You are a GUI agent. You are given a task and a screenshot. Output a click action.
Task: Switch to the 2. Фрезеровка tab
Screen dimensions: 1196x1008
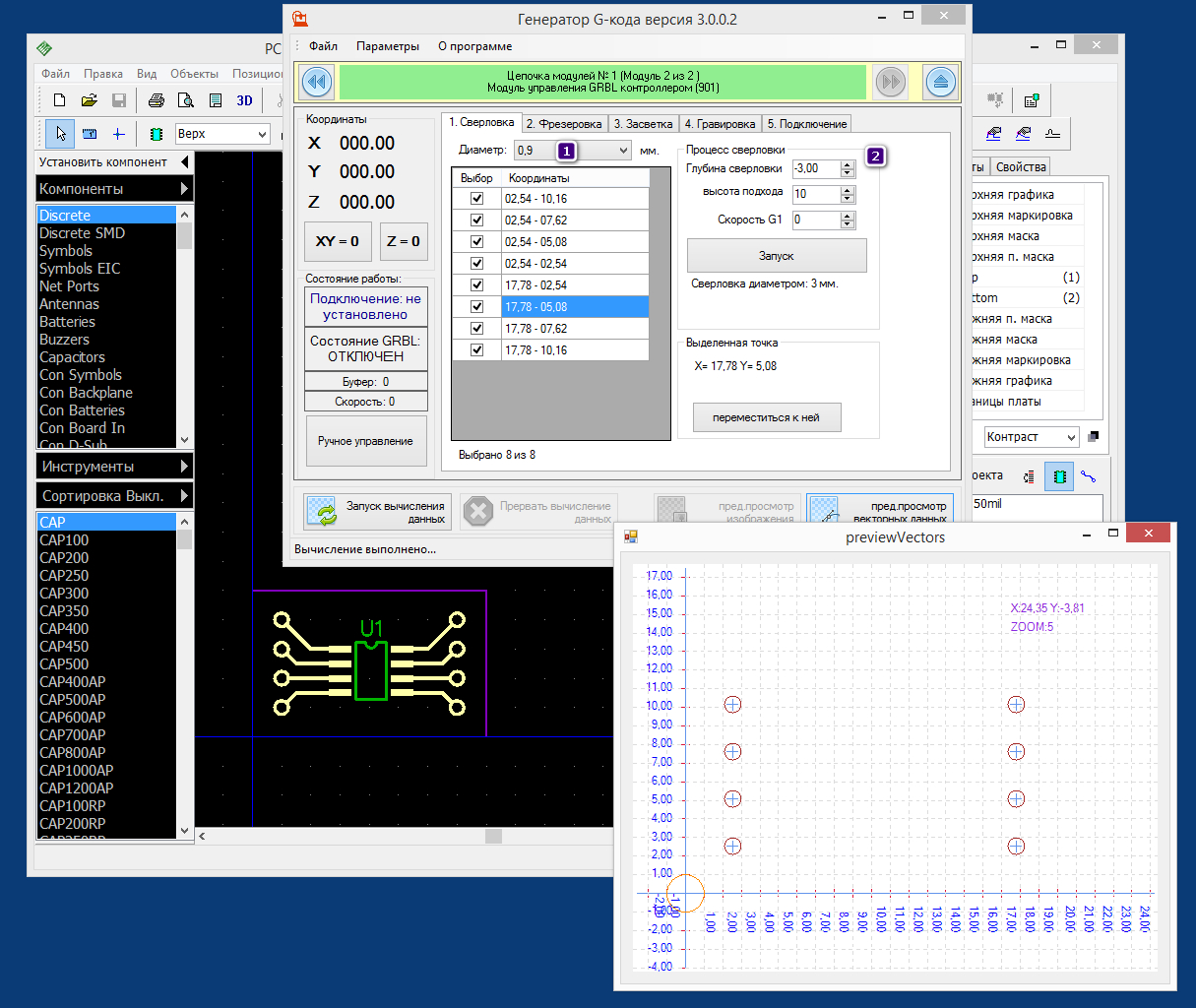(563, 124)
